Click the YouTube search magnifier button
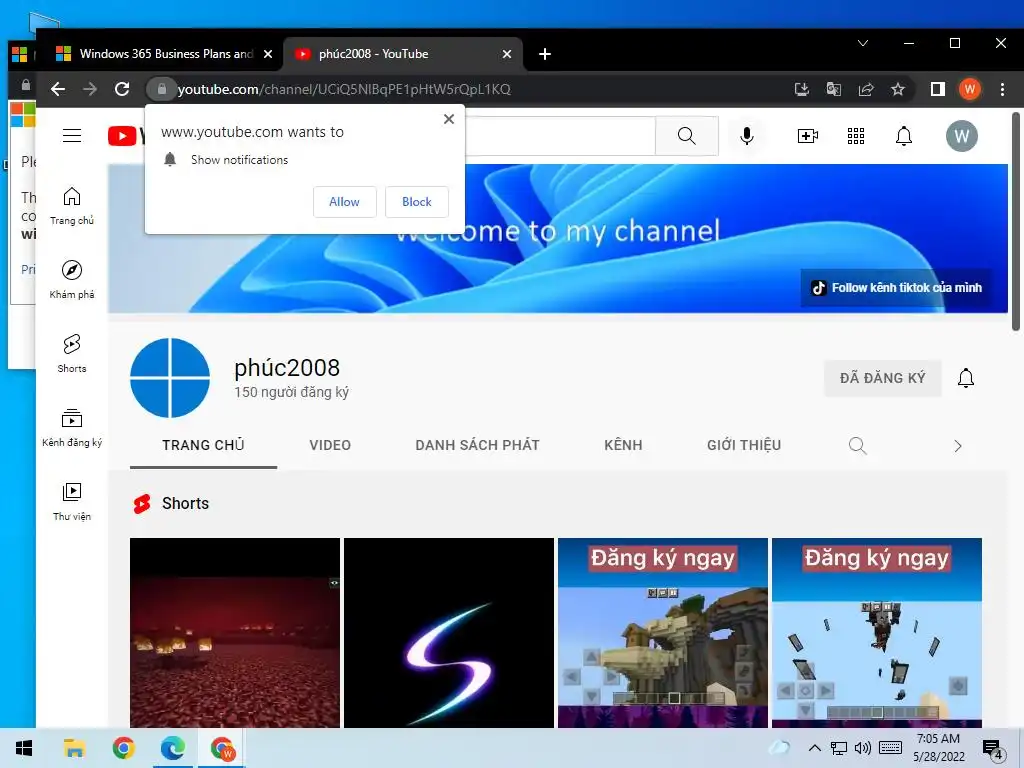1024x768 pixels. click(x=686, y=136)
